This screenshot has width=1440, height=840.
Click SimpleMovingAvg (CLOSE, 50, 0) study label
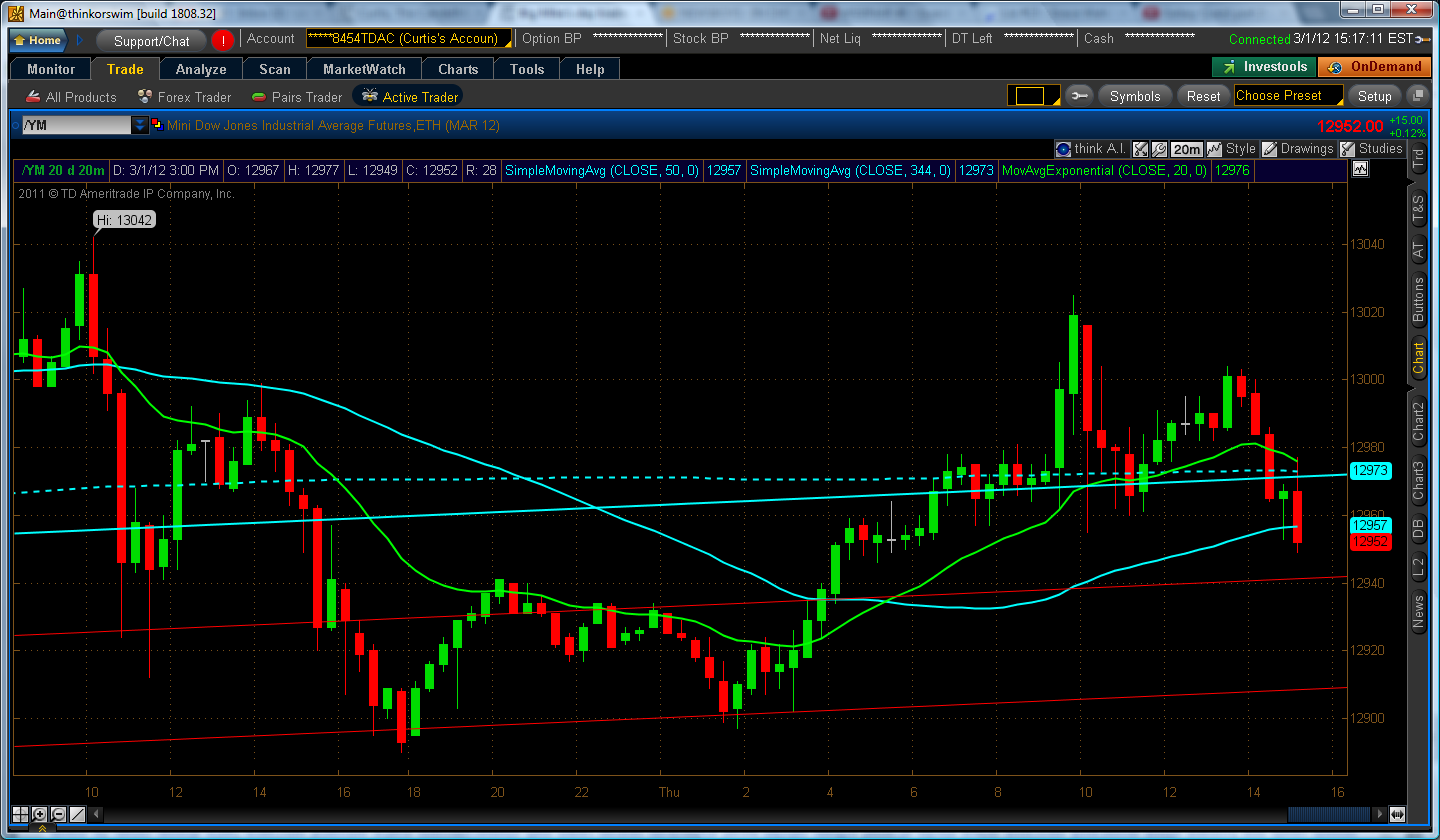(x=602, y=170)
